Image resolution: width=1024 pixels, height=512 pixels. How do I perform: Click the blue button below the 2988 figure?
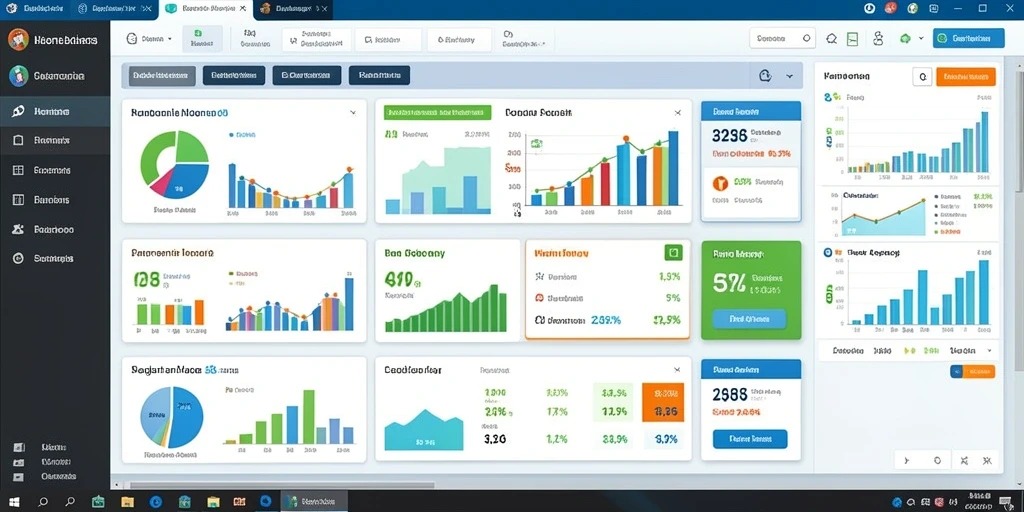pos(750,439)
